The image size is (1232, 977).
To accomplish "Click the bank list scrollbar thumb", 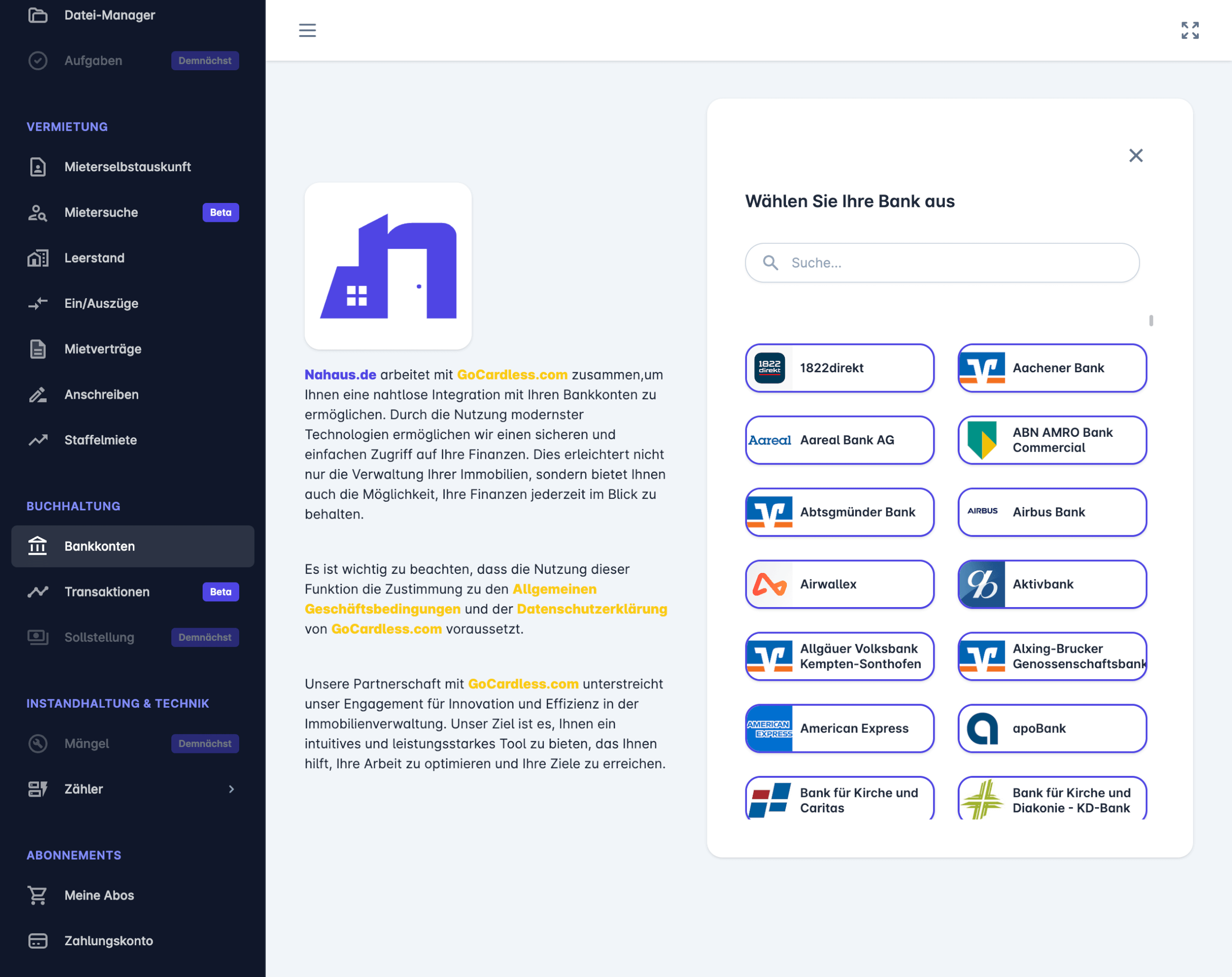I will point(1151,320).
